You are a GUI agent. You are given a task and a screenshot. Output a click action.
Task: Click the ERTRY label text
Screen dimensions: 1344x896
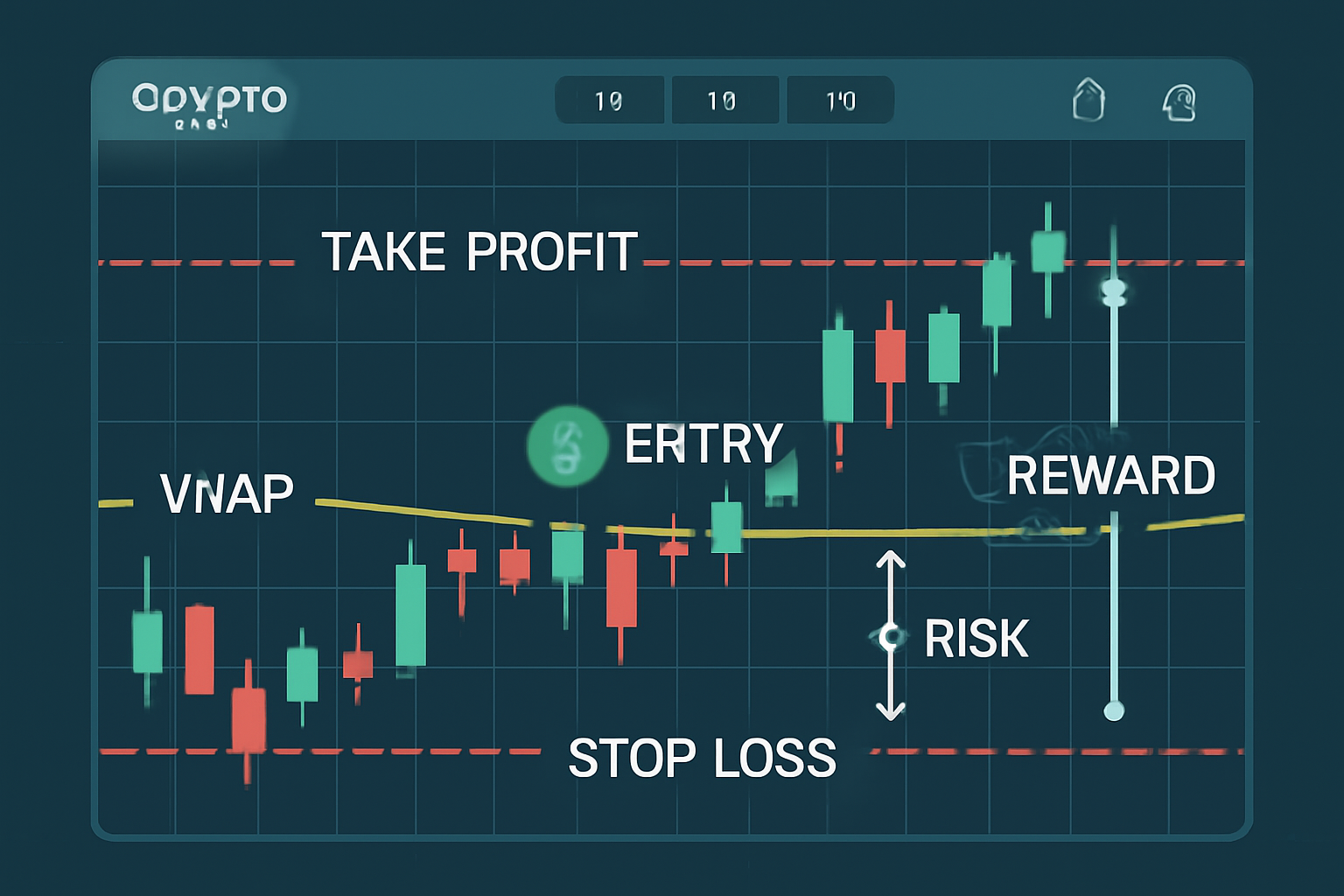(x=703, y=444)
